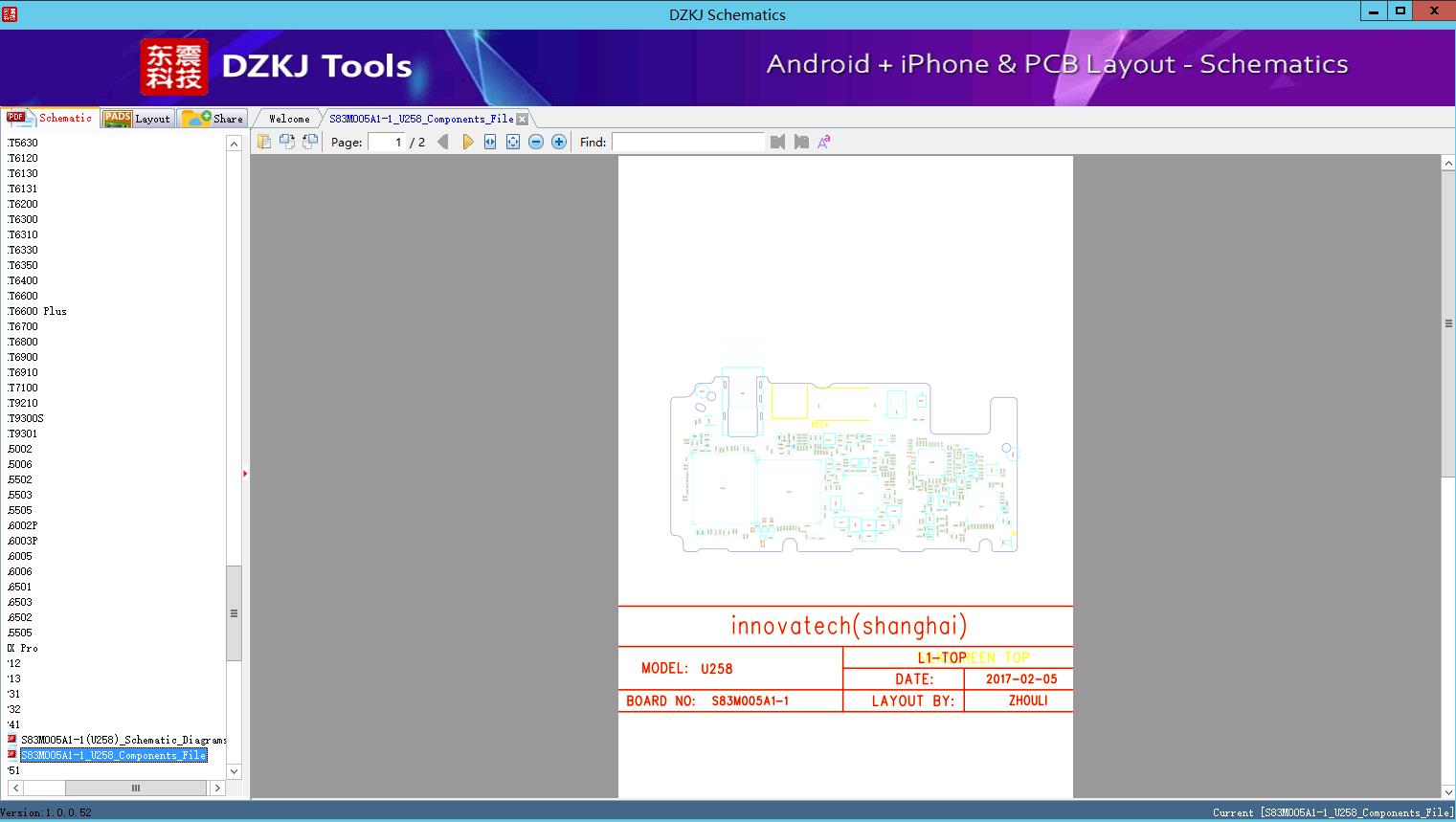Toggle the match-case Aa find icon
Viewport: 1456px width, 822px height.
823,142
